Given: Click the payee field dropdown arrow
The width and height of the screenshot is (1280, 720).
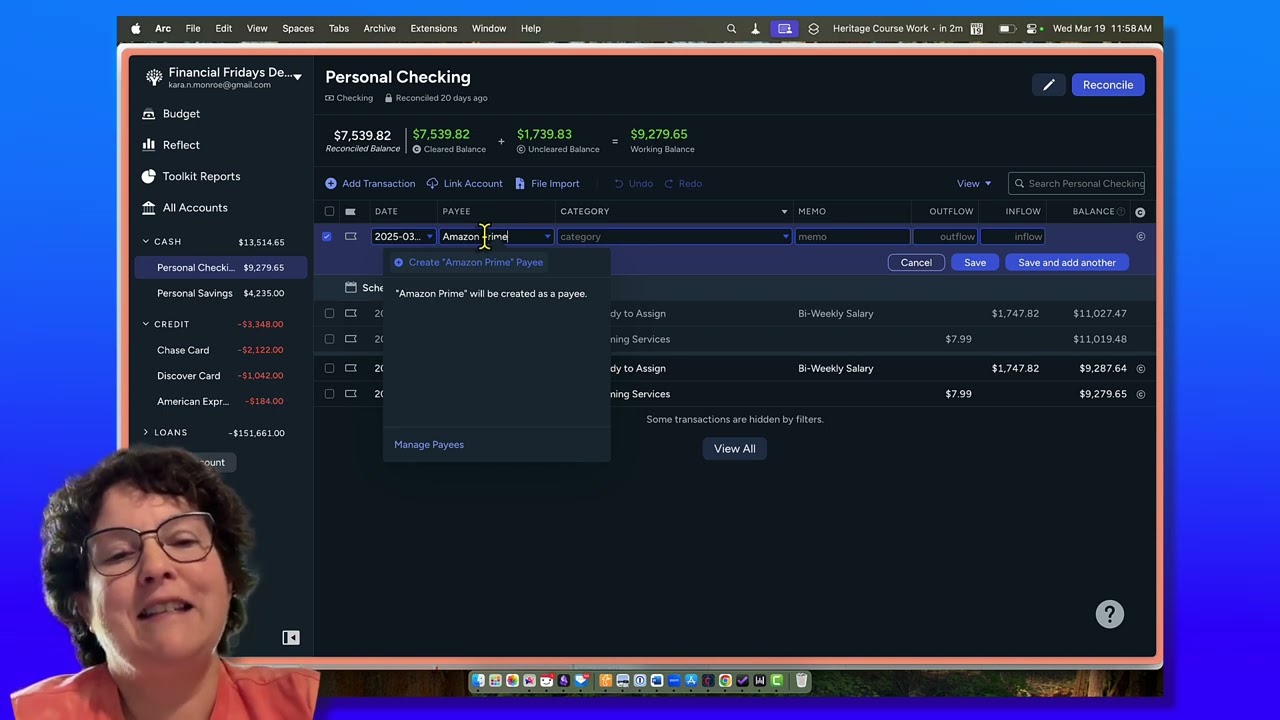Looking at the screenshot, I should pyautogui.click(x=547, y=237).
